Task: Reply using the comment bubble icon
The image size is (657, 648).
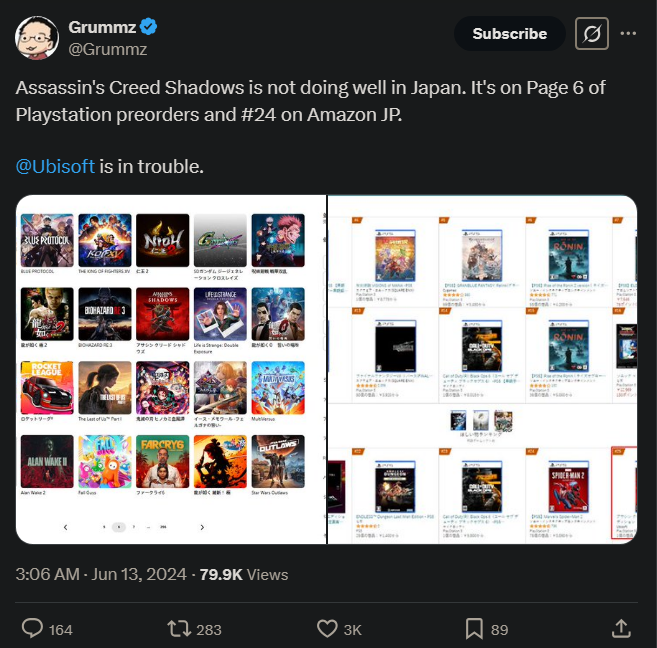Action: coord(32,629)
